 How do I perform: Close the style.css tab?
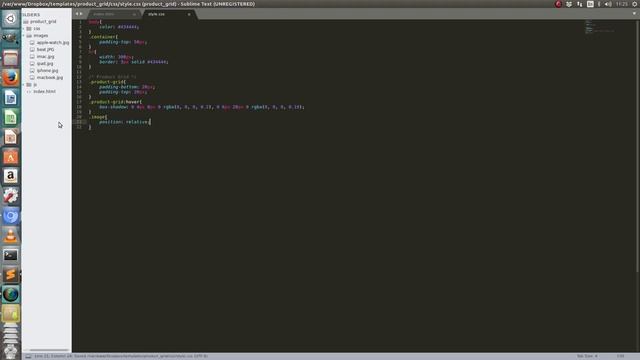click(x=189, y=14)
